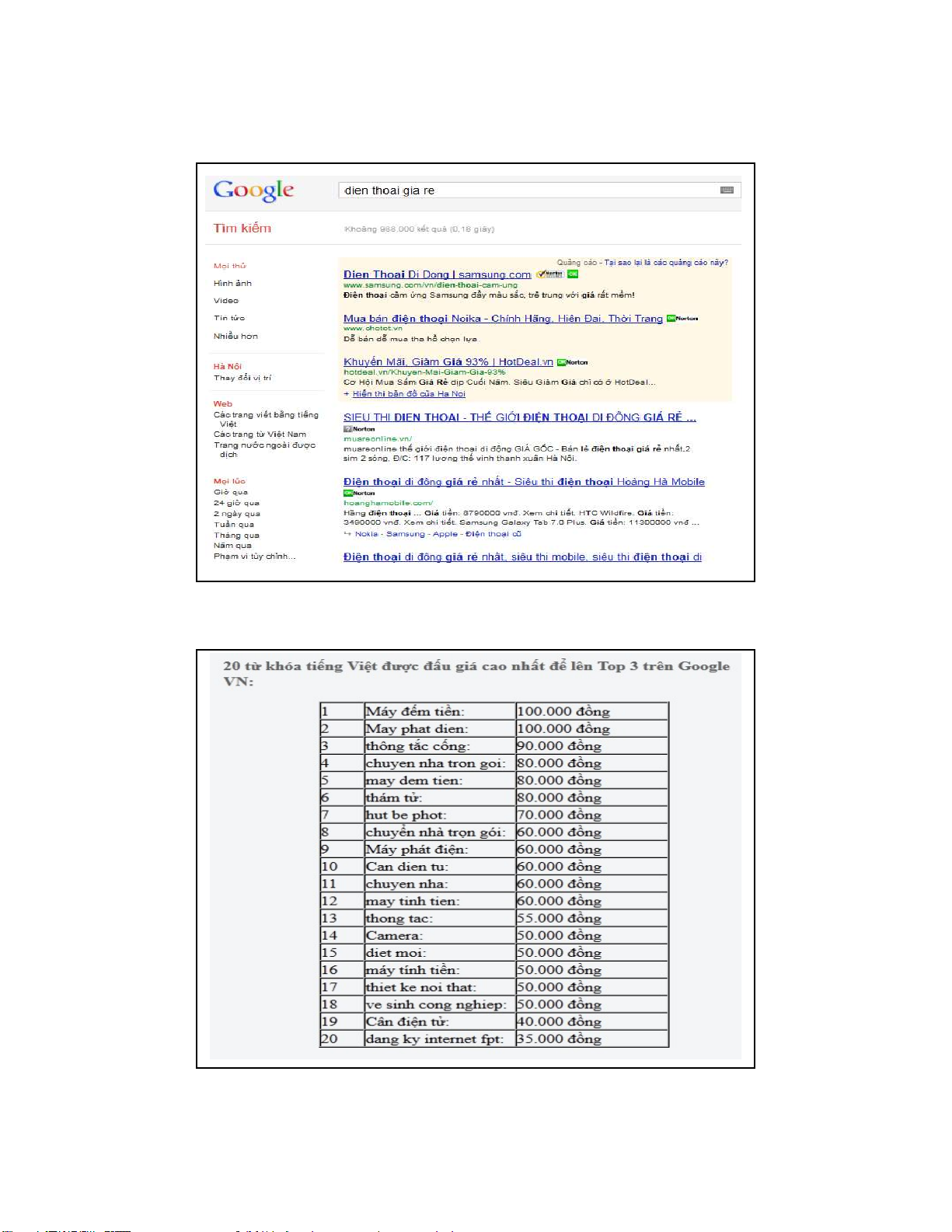Switch to 'Video' results
The width and height of the screenshot is (952, 1232).
[226, 300]
